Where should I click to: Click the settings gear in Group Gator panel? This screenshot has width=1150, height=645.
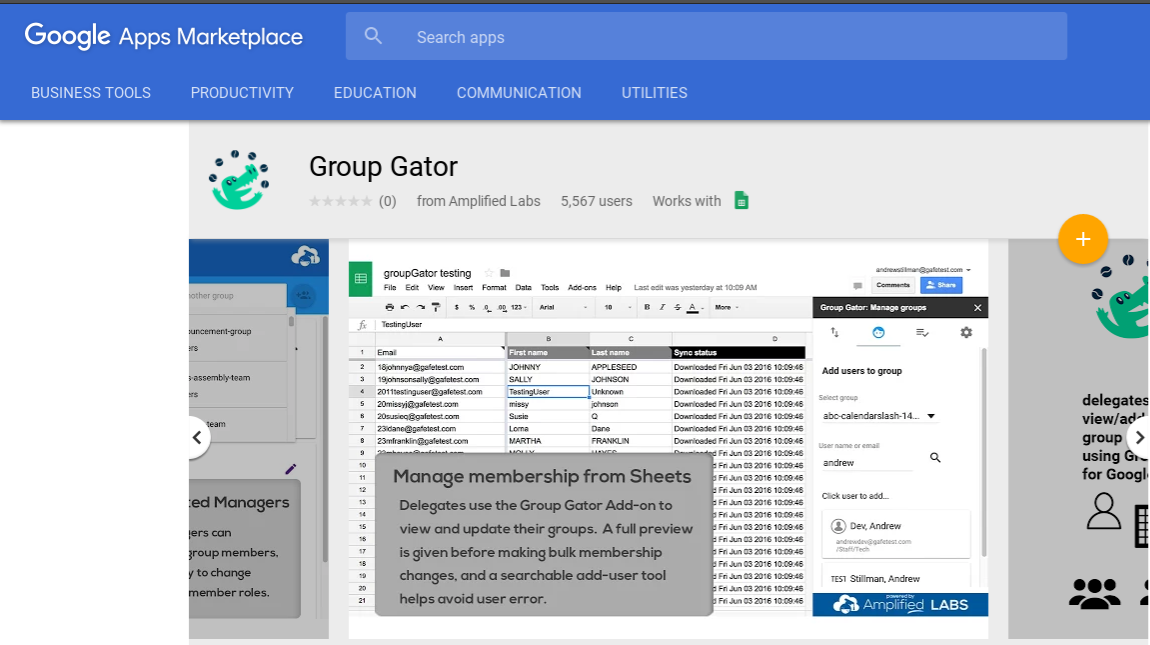[966, 332]
